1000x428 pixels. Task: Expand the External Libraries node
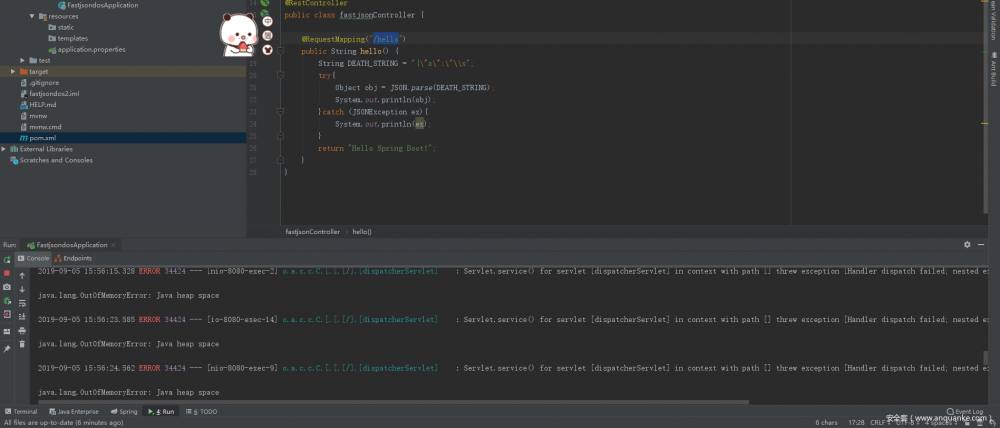pos(4,149)
